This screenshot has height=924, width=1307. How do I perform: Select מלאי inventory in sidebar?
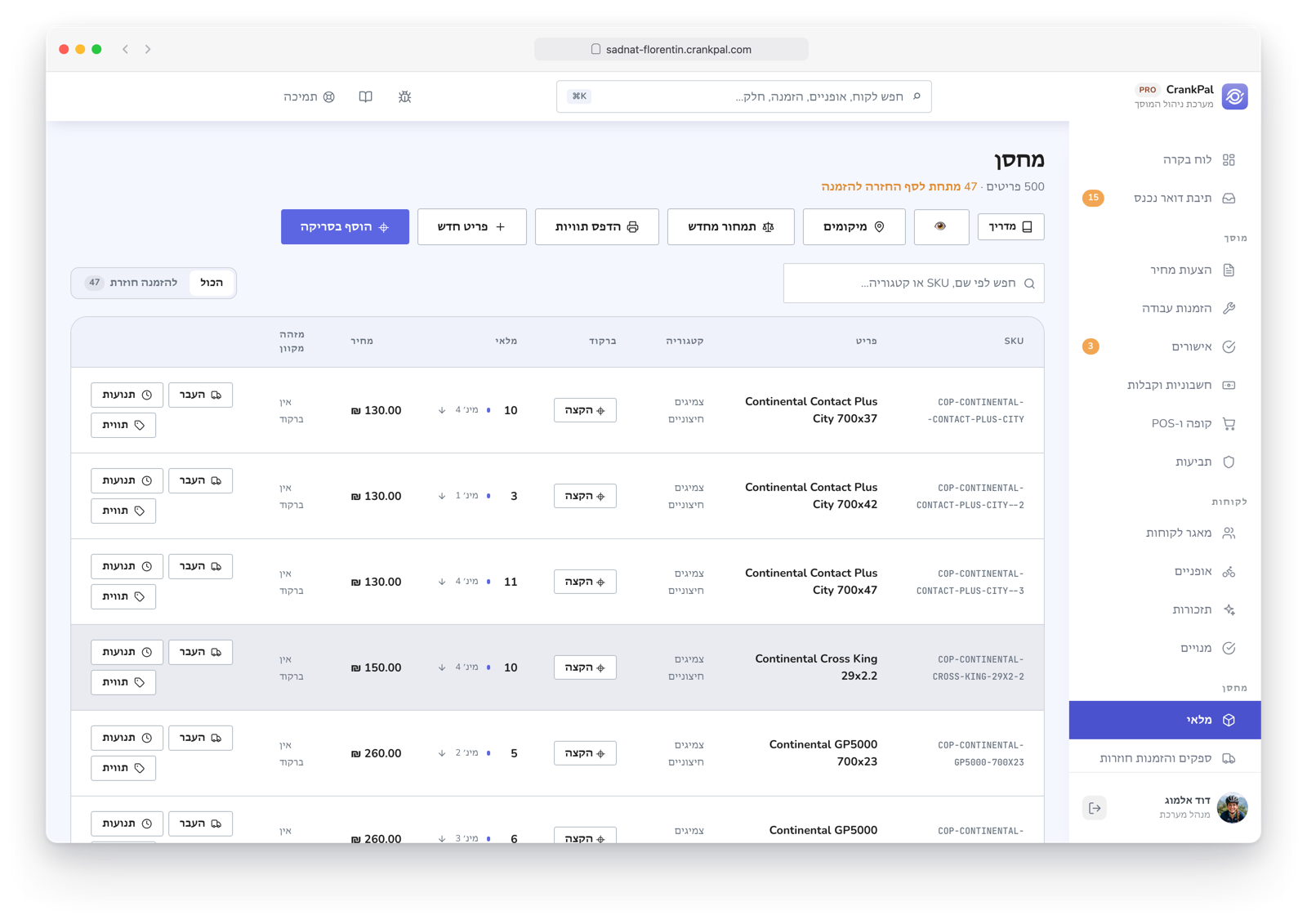1165,720
